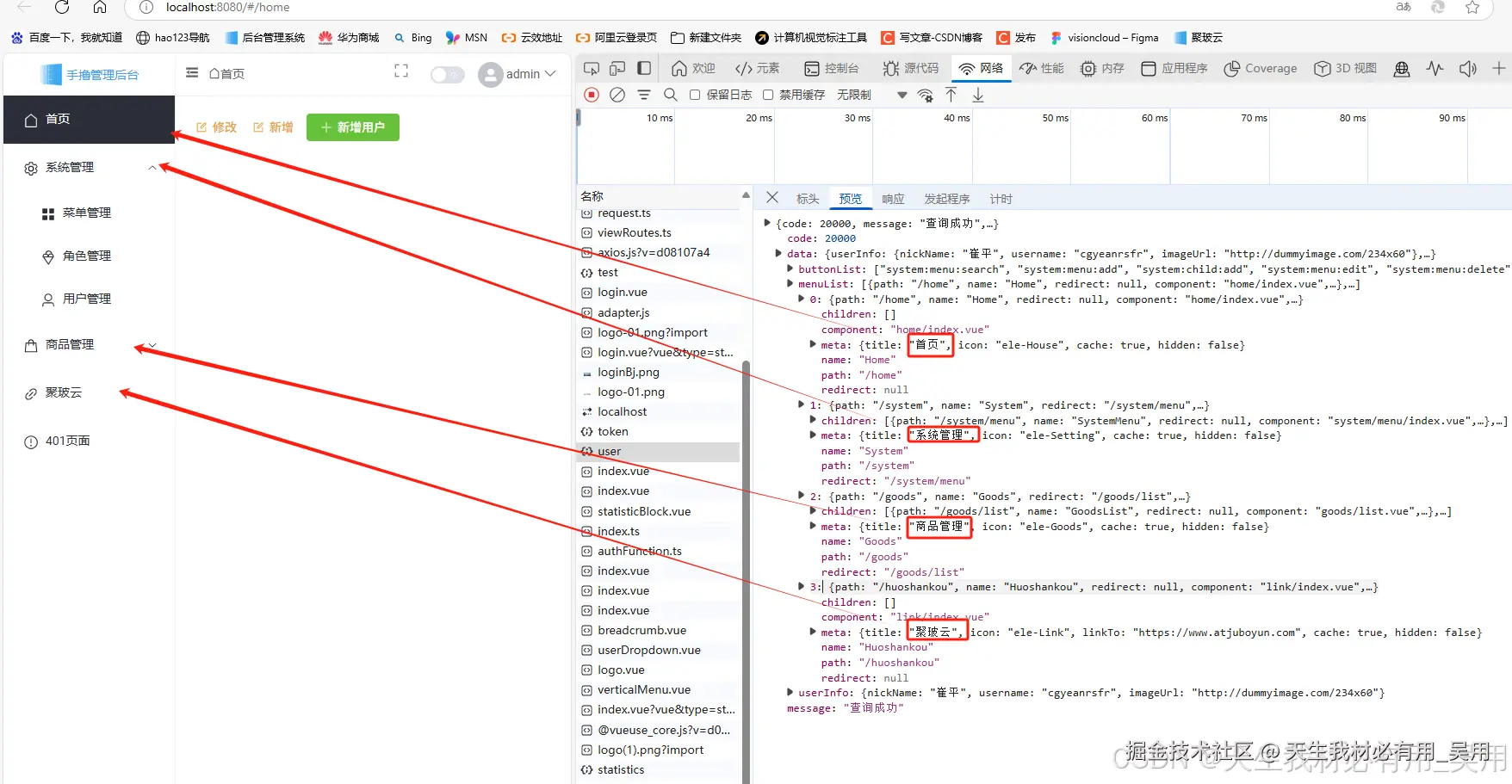
Task: Open the network filter bar
Action: point(644,95)
